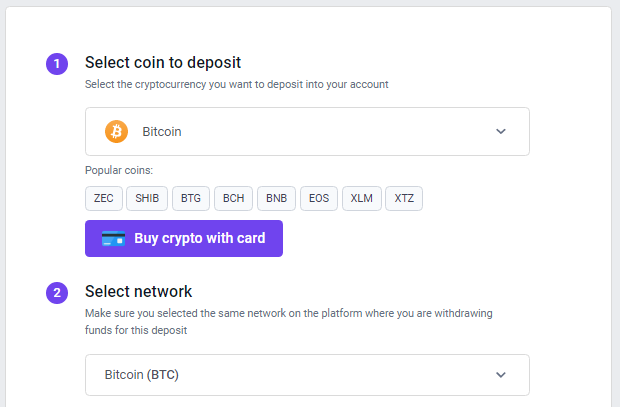Expand the network selector chevron arrow
Image resolution: width=620 pixels, height=407 pixels.
tap(501, 375)
